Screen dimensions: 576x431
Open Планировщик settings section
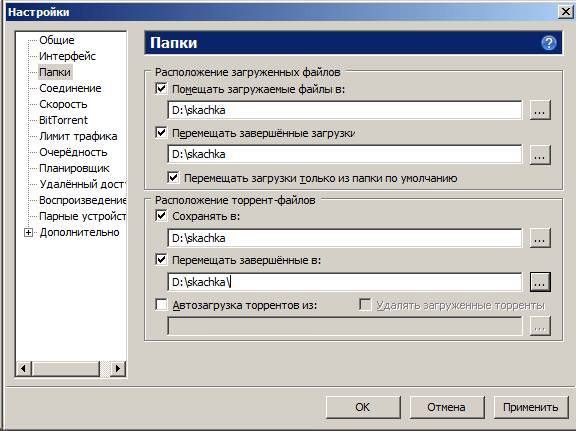point(74,168)
